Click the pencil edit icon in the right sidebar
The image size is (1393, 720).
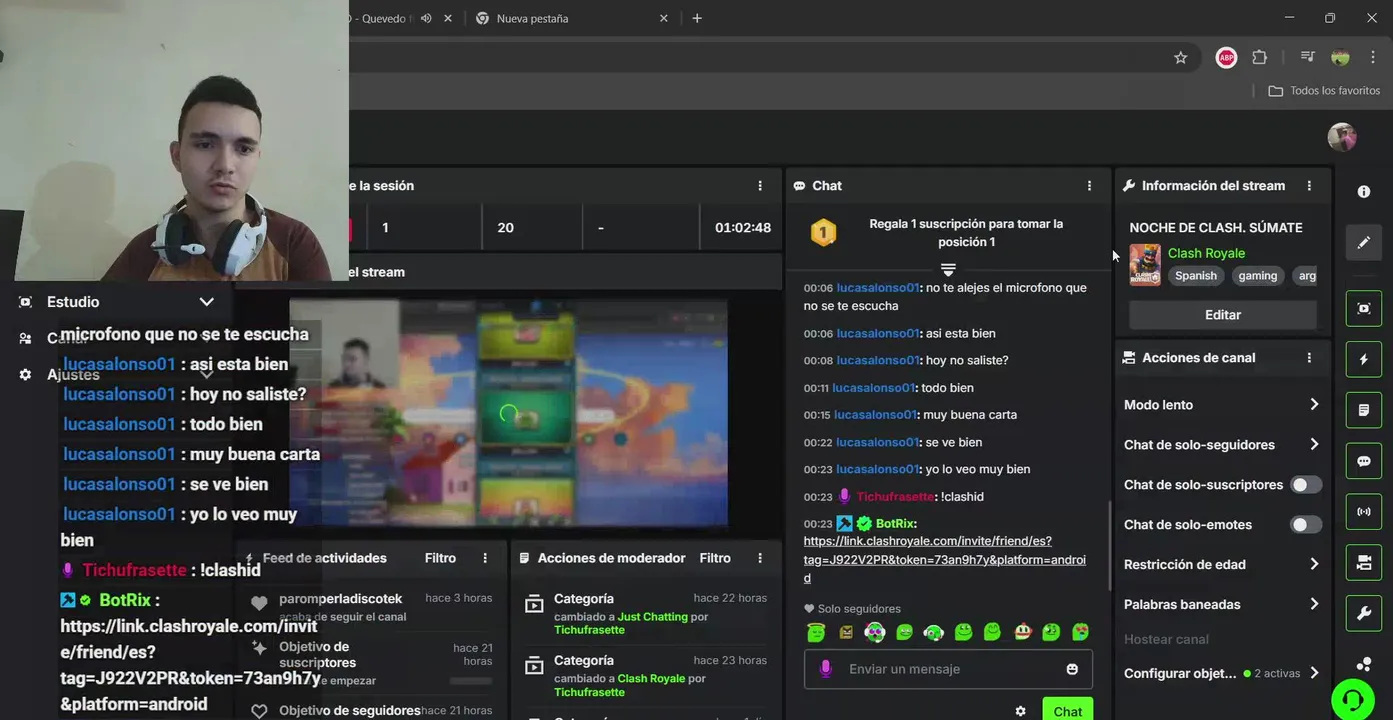[x=1363, y=242]
